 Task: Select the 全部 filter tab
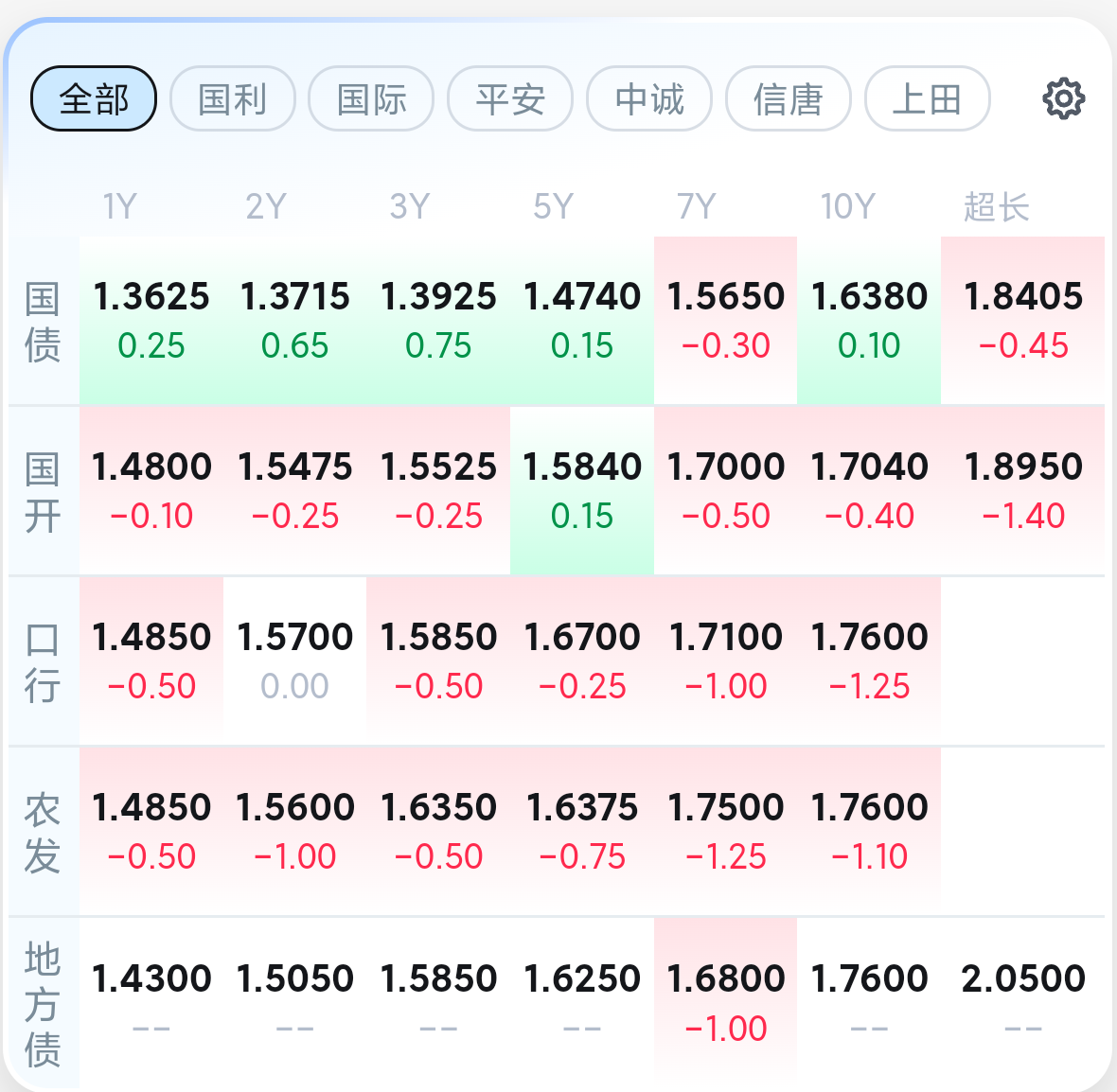[x=94, y=98]
